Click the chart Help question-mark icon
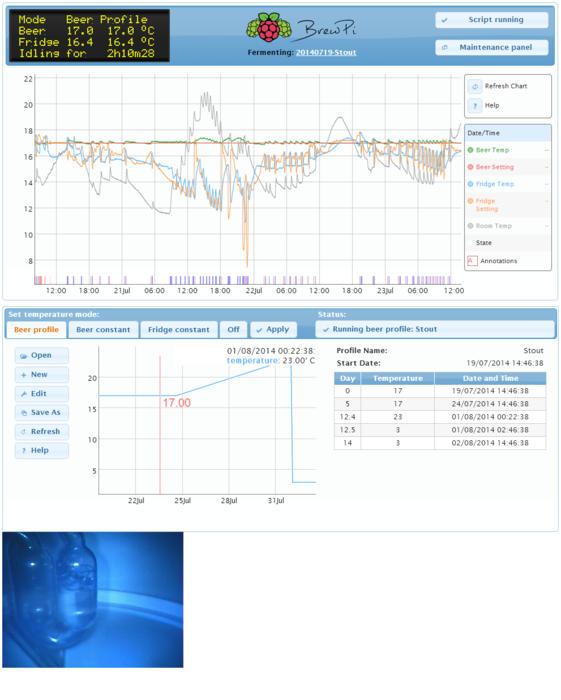561x700 pixels. 475,105
